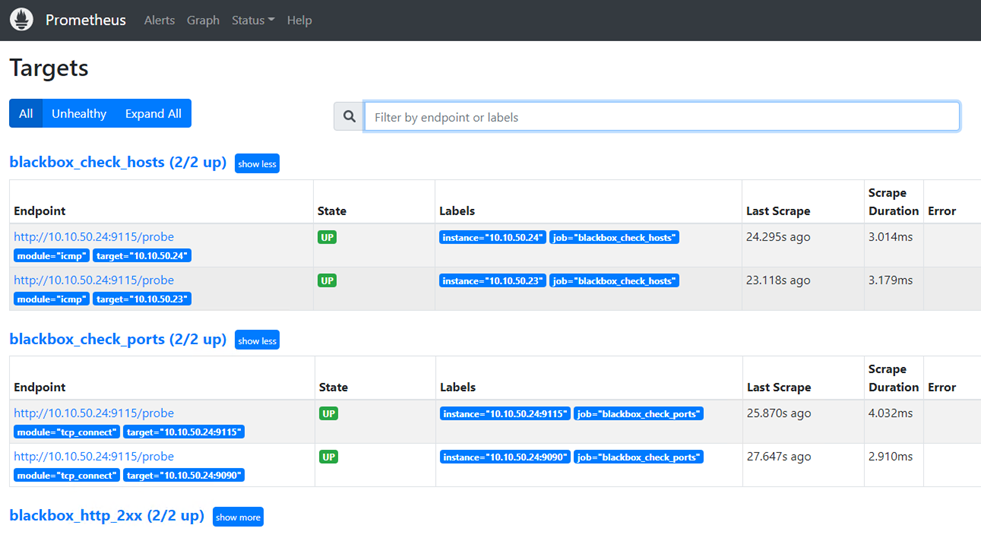
Task: Click the blackbox_http_2xx (2/2 up) heading
Action: pyautogui.click(x=107, y=515)
